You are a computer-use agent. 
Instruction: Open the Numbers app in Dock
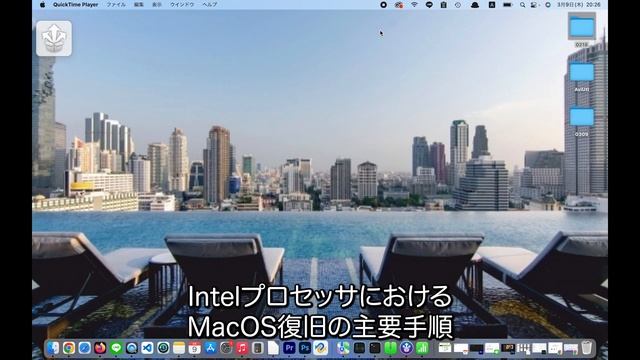pos(422,348)
